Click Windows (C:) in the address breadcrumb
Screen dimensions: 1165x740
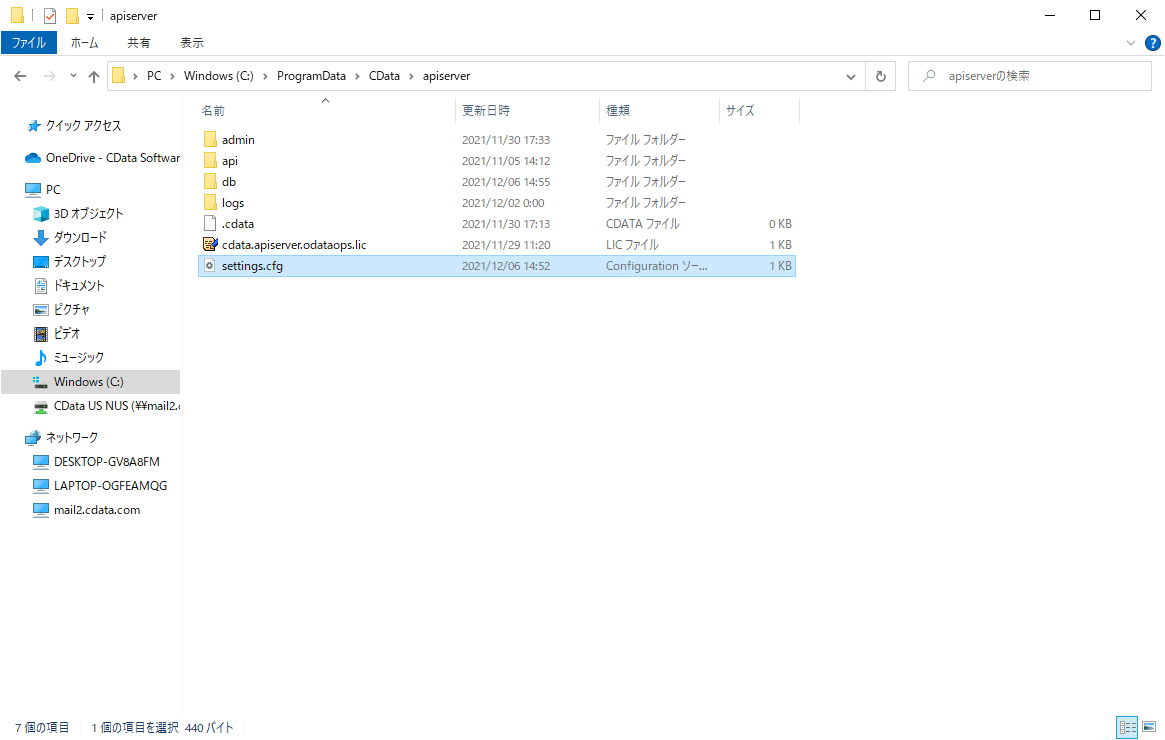[218, 76]
